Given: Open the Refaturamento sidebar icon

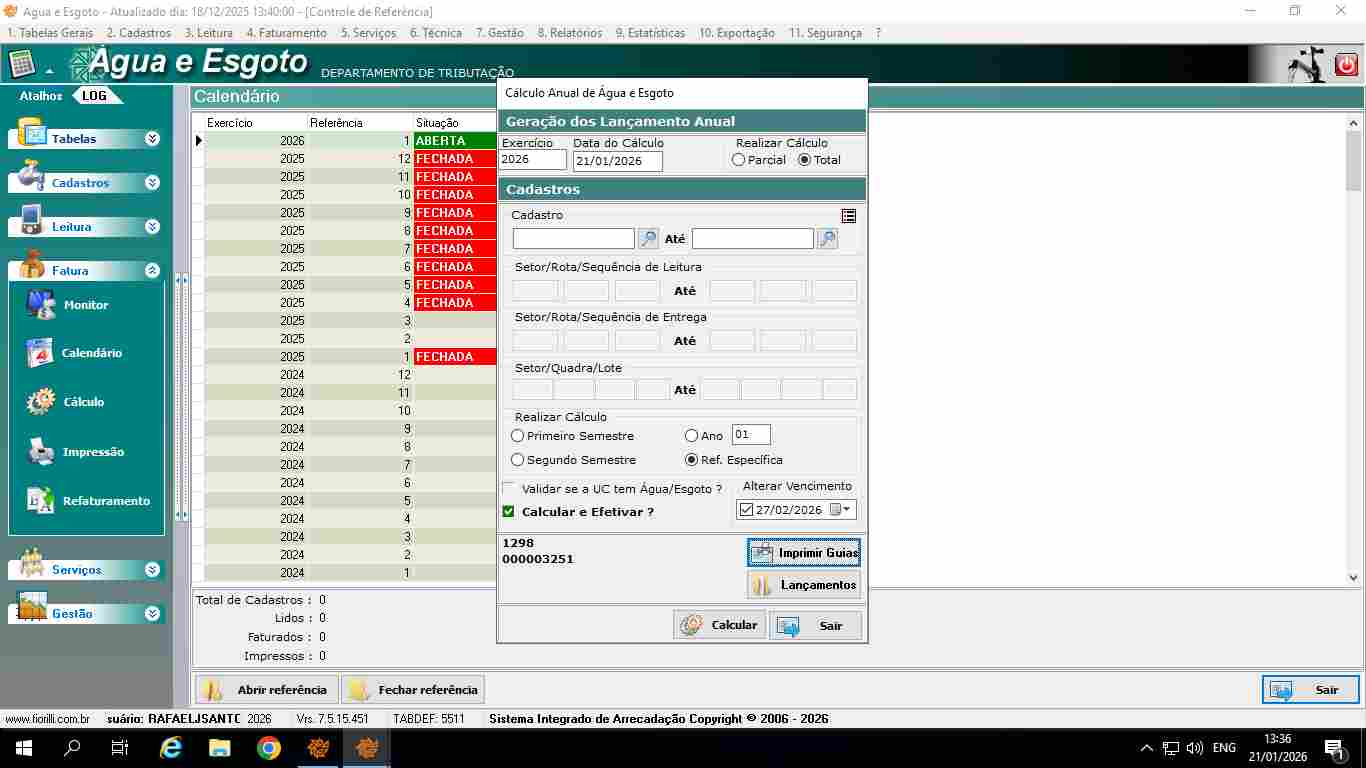Looking at the screenshot, I should (x=41, y=501).
